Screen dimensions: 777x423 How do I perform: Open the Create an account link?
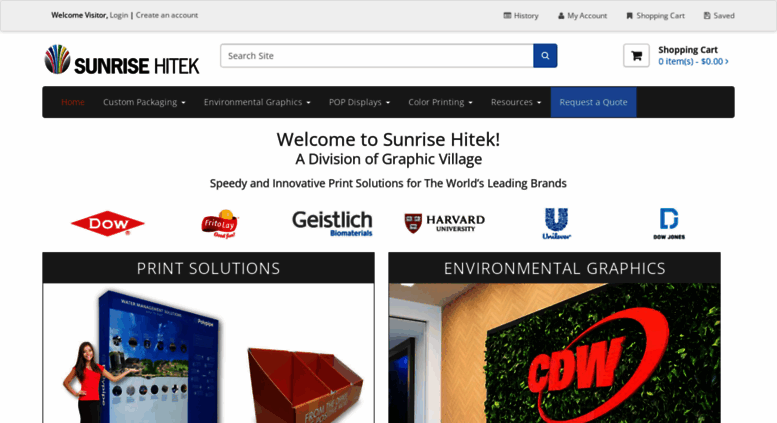(x=166, y=15)
